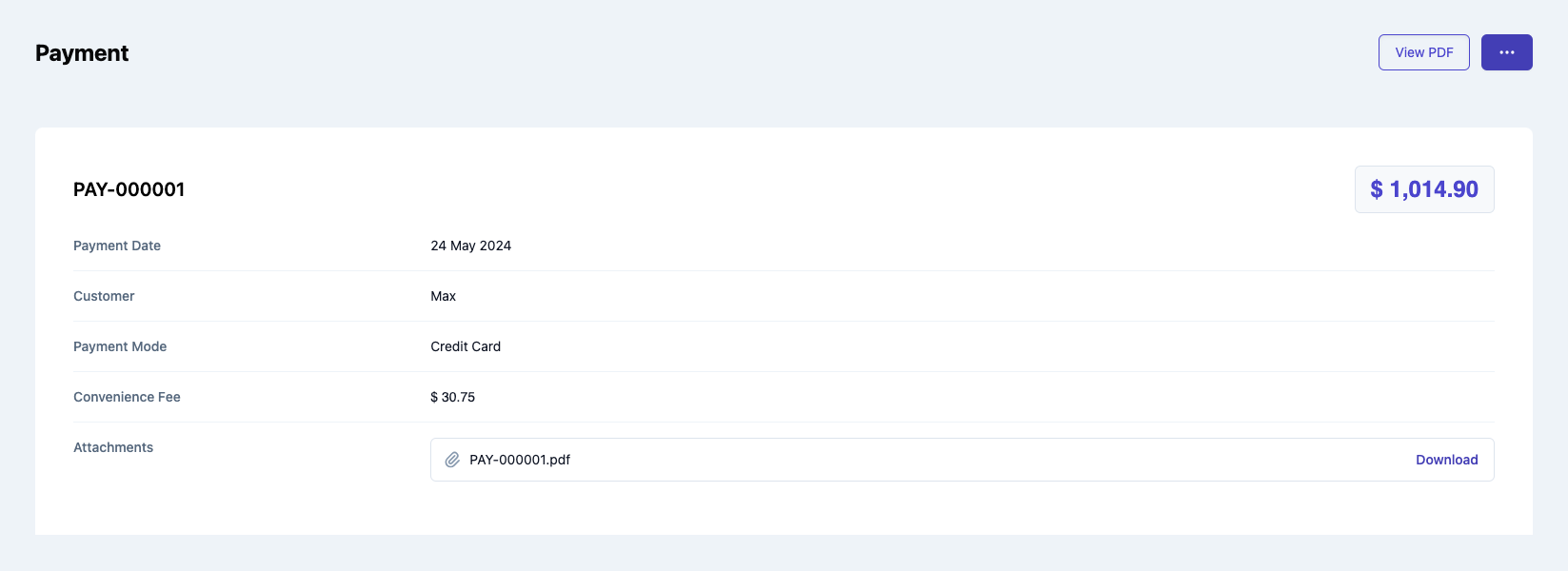
Task: Open the three-dots more actions menu
Action: (x=1506, y=52)
